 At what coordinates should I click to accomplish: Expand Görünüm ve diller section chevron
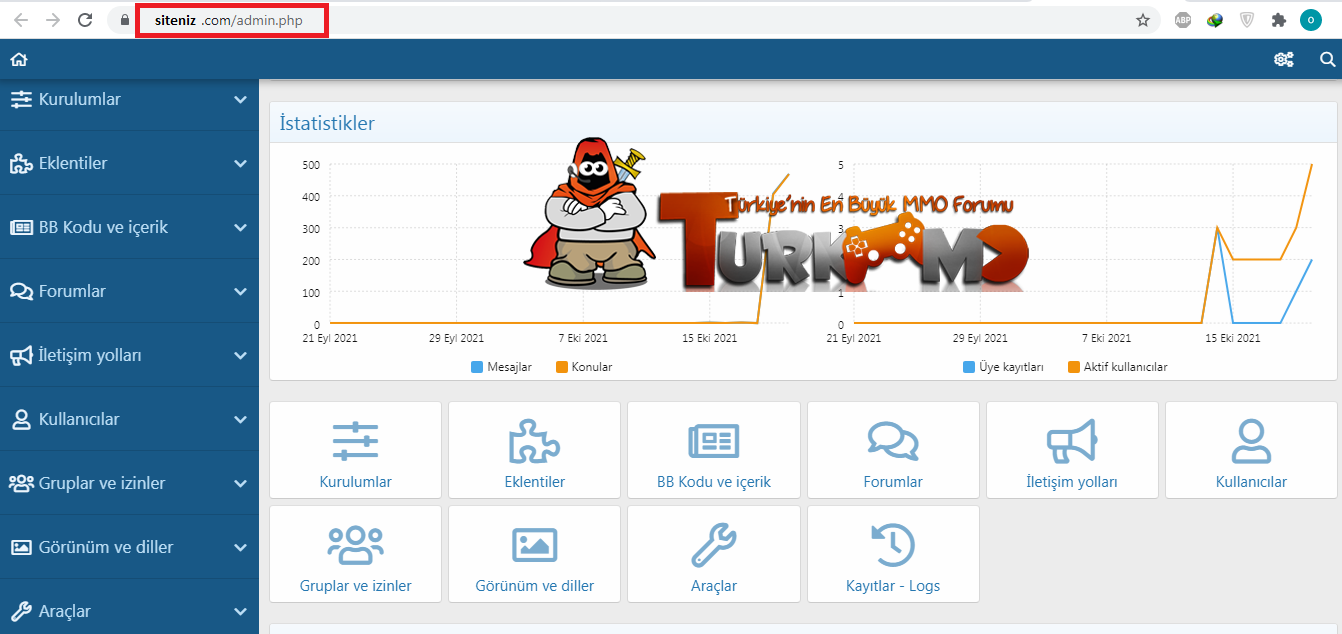pos(240,548)
